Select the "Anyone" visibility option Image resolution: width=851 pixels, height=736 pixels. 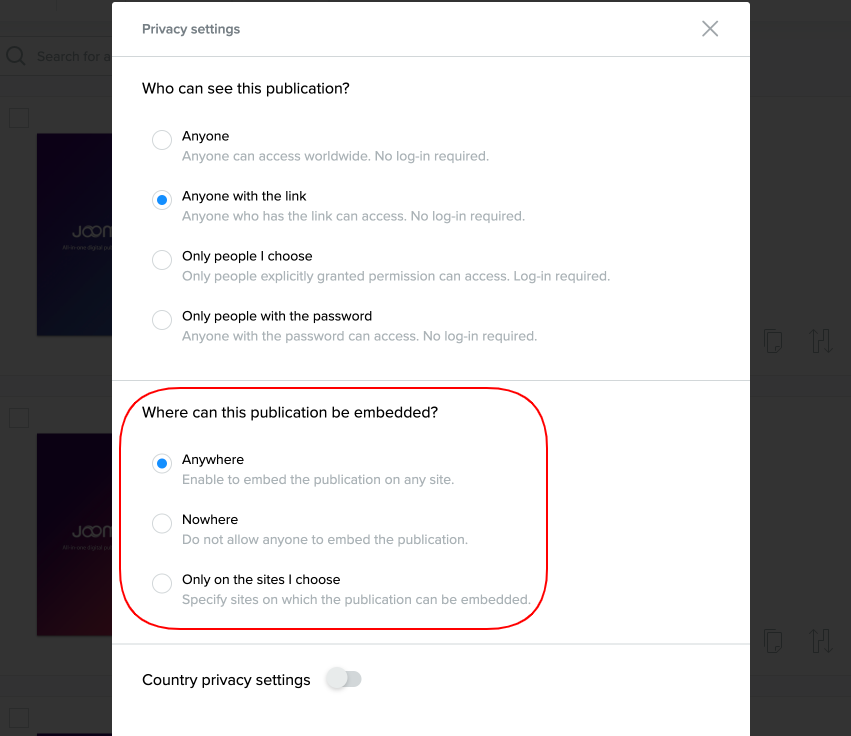(162, 140)
